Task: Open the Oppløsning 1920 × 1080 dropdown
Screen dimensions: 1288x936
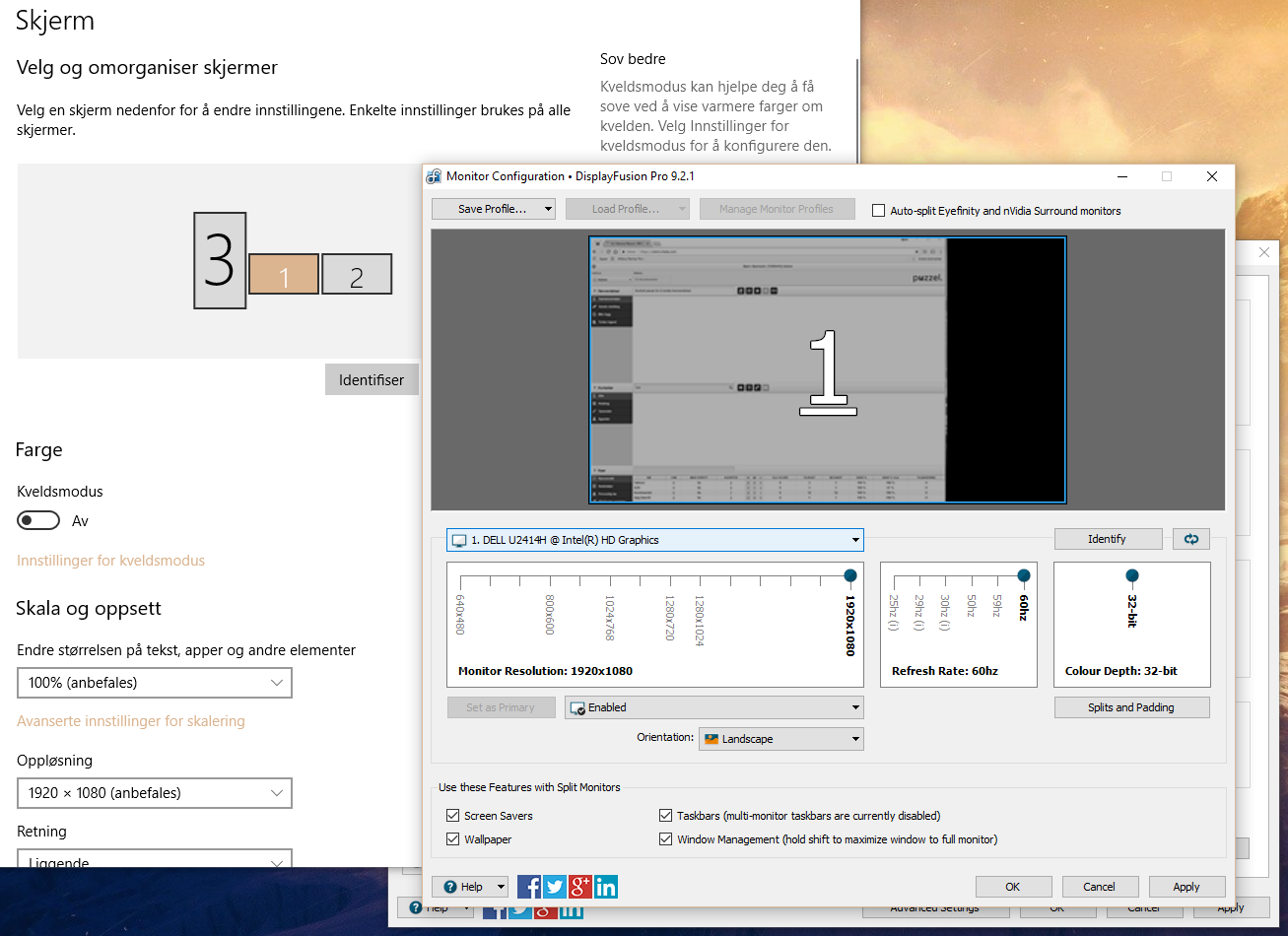Action: (155, 793)
